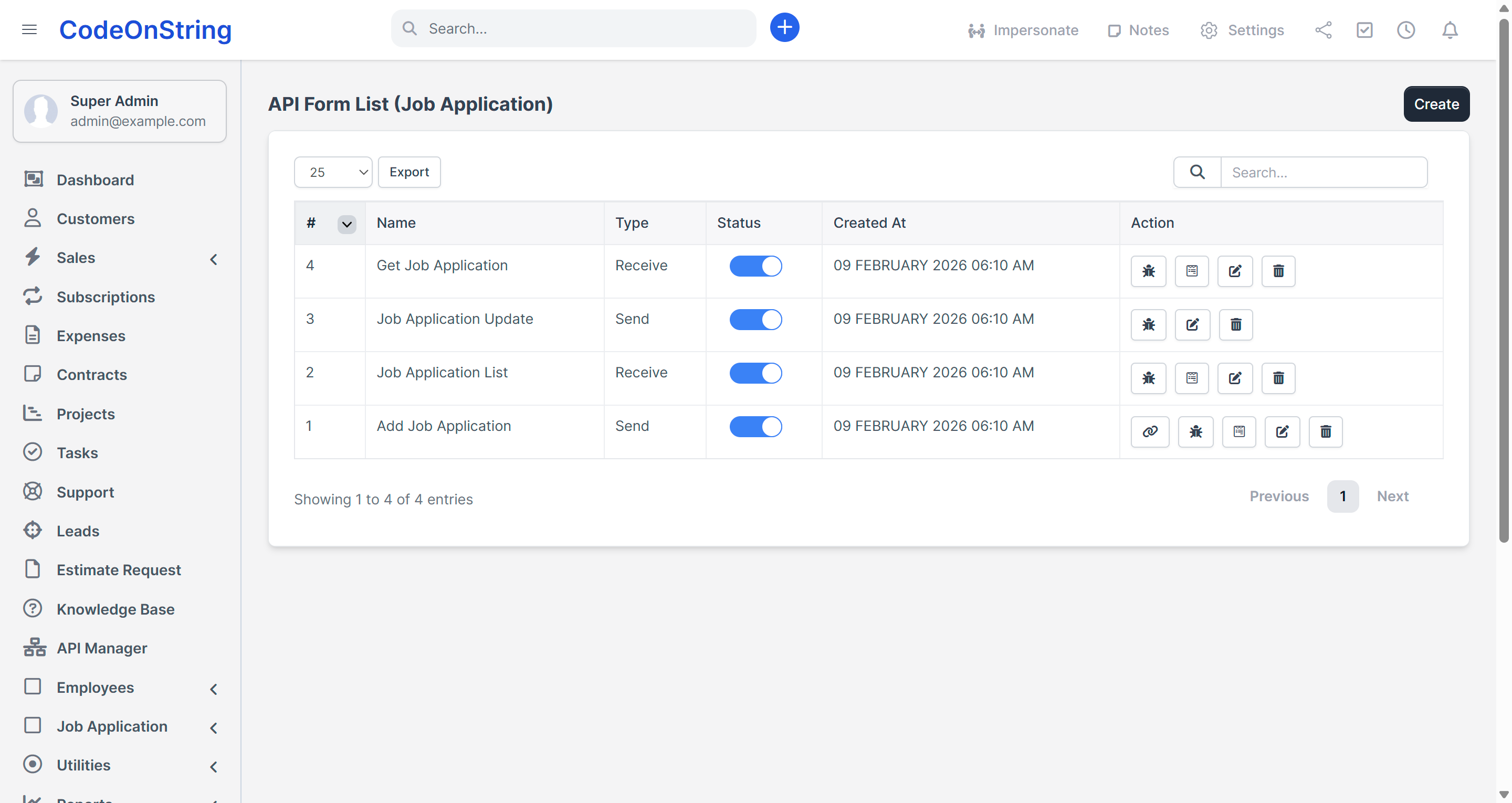Screen dimensions: 1512x803
Task: Open form icon for Get Job Application
Action: 1192,271
